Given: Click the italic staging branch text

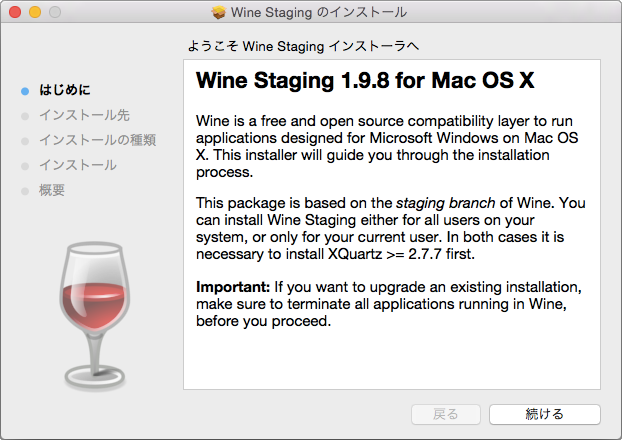Looking at the screenshot, I should (x=445, y=203).
